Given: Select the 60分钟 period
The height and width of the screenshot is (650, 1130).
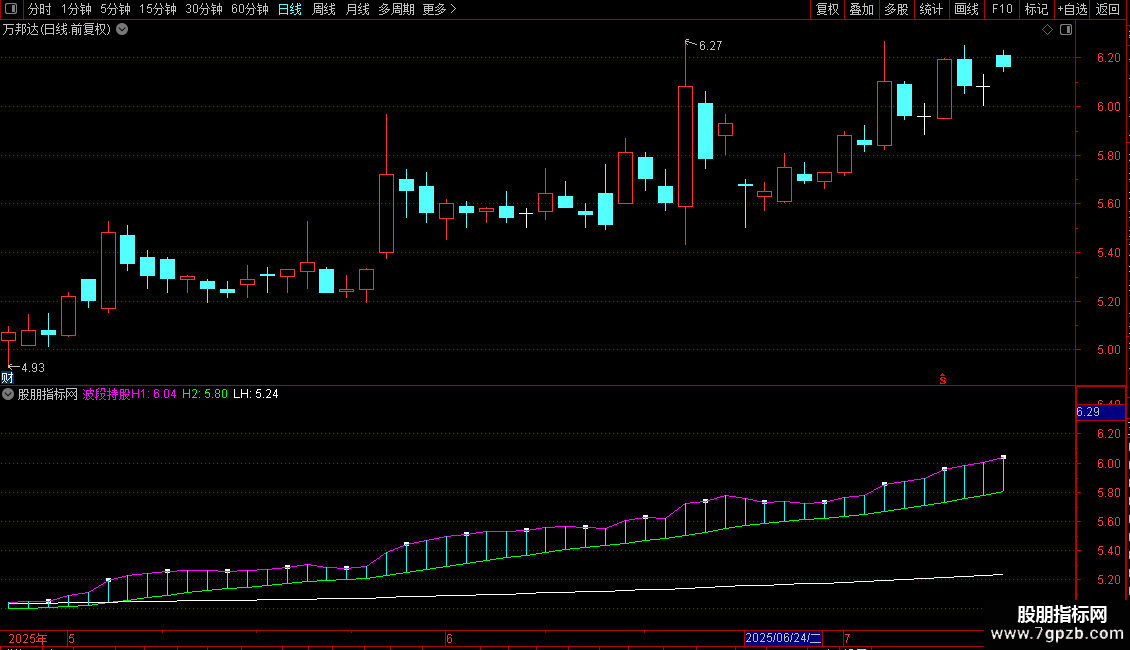Looking at the screenshot, I should [250, 9].
